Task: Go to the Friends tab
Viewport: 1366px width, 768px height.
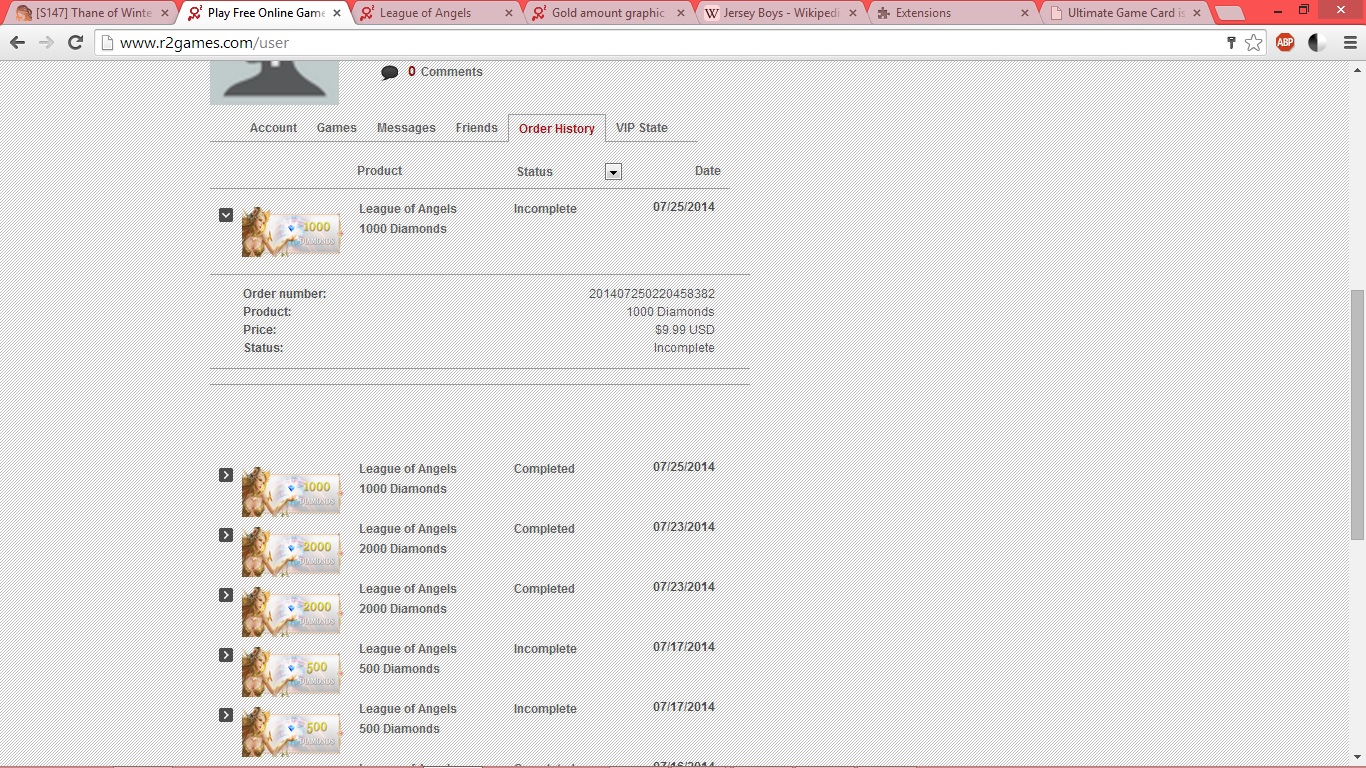Action: (x=476, y=128)
